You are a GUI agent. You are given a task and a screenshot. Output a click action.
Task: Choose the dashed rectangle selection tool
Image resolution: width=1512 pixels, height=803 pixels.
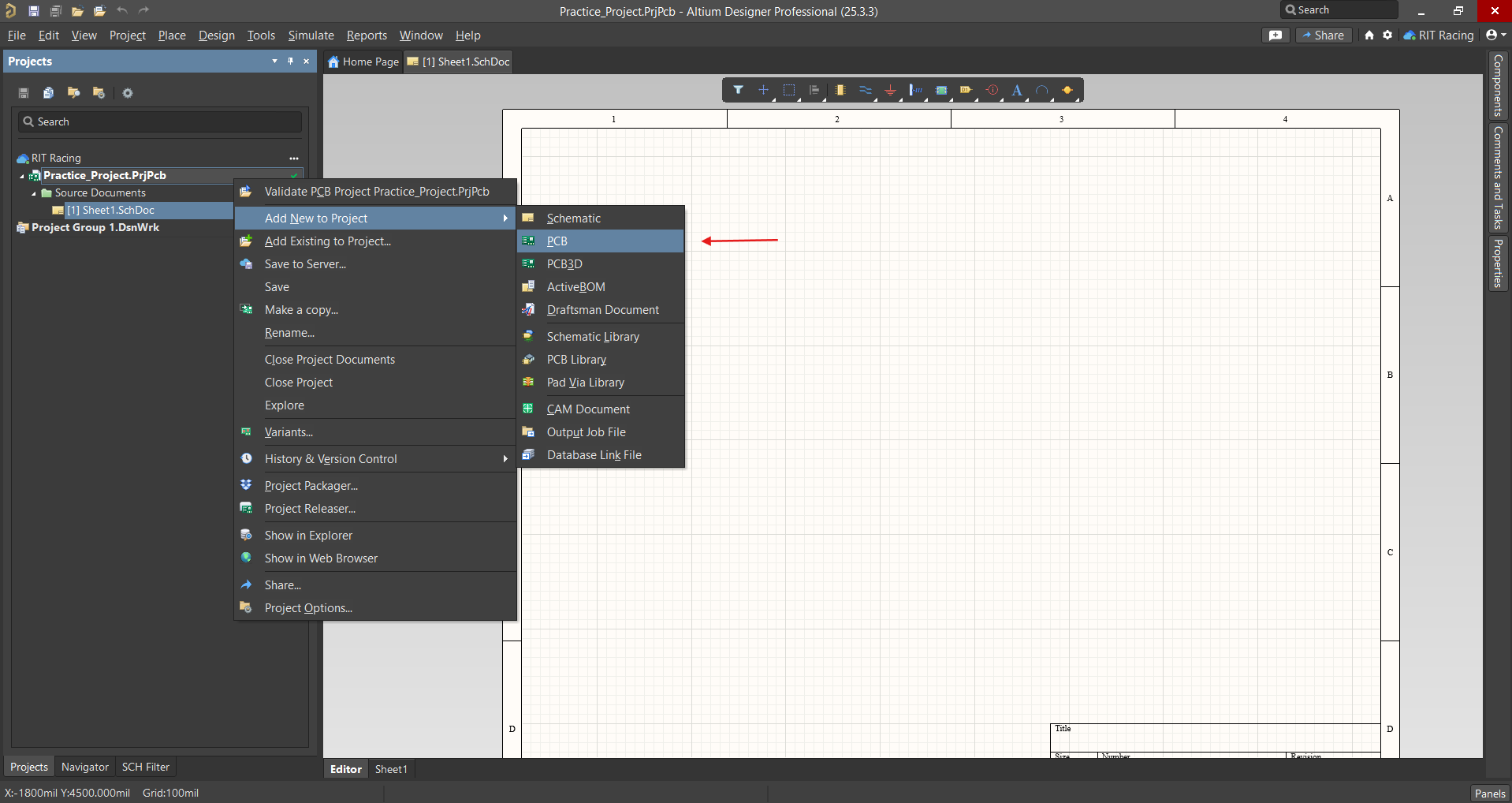[x=789, y=90]
